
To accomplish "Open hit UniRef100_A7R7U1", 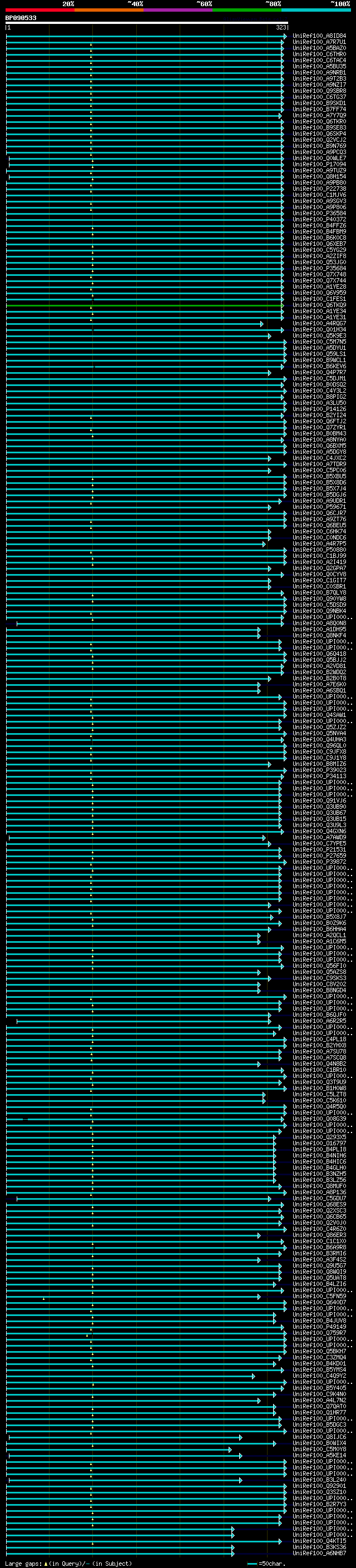I will [x=319, y=42].
